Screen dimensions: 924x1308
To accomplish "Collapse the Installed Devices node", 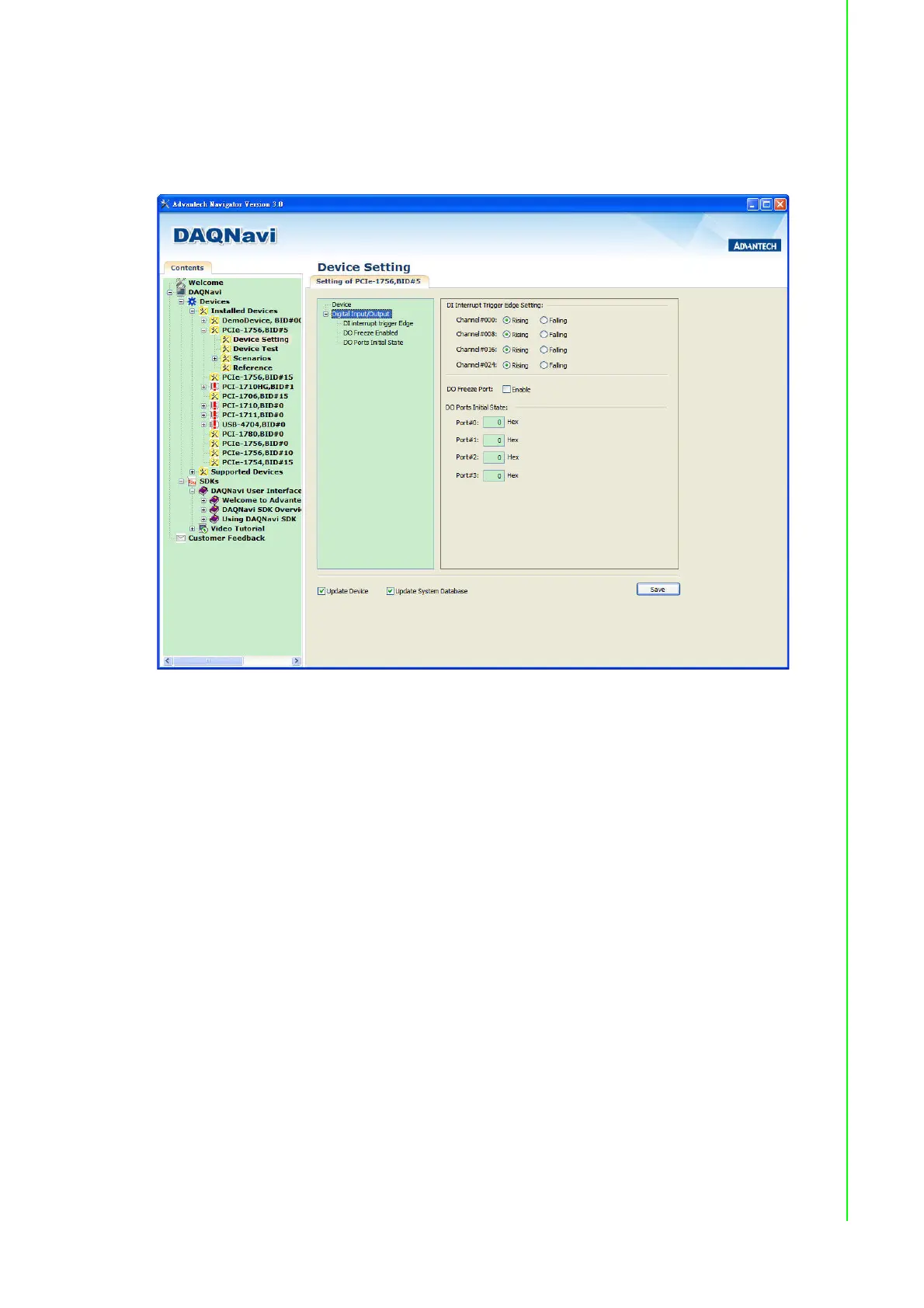I will tap(193, 311).
